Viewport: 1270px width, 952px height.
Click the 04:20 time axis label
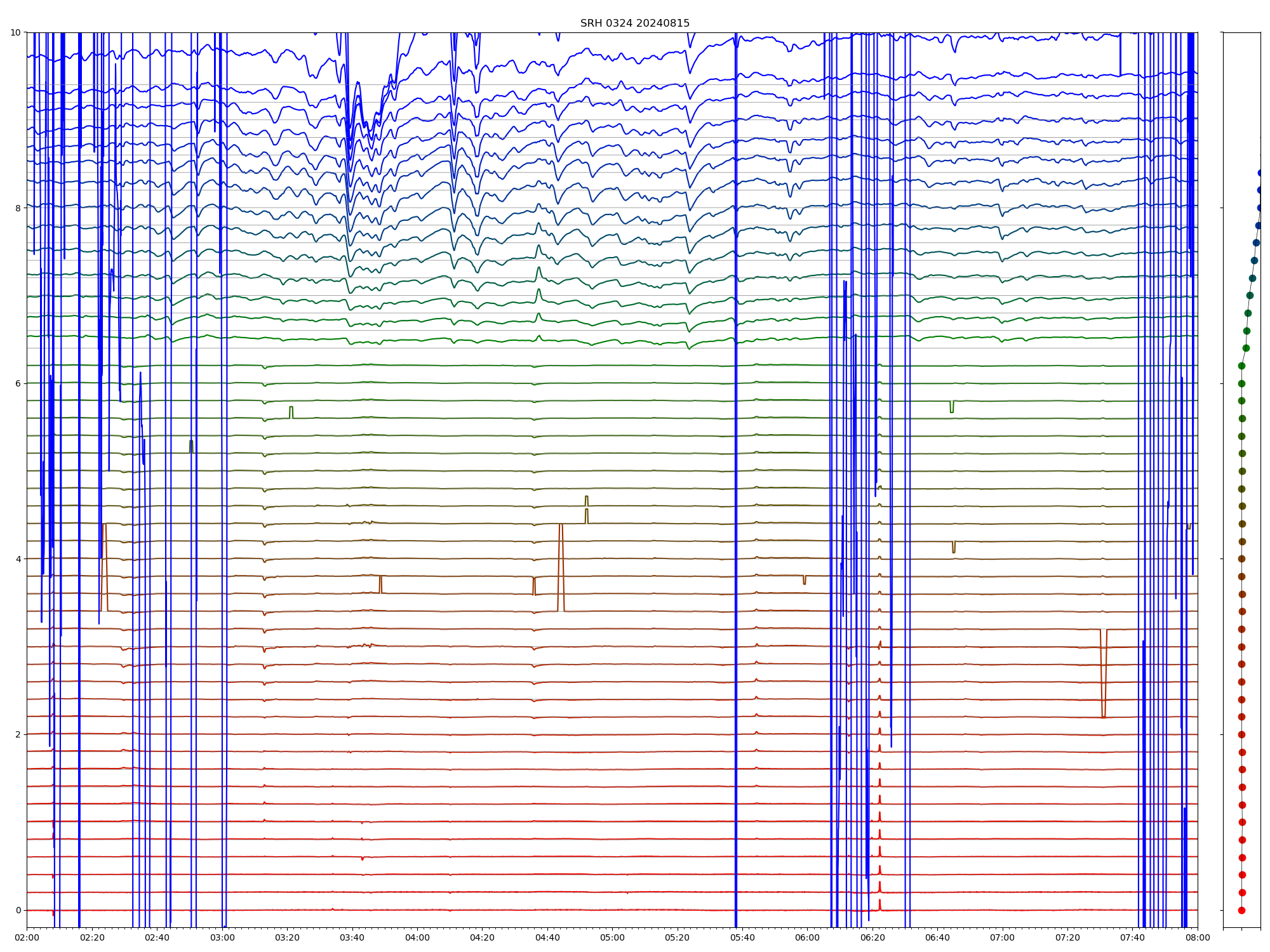pos(482,937)
